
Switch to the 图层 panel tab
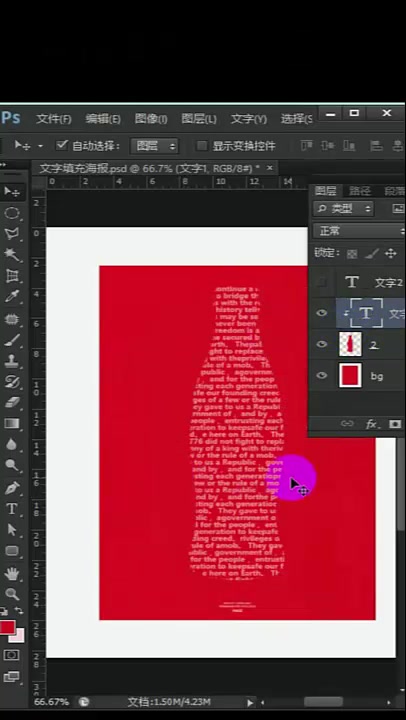point(326,191)
